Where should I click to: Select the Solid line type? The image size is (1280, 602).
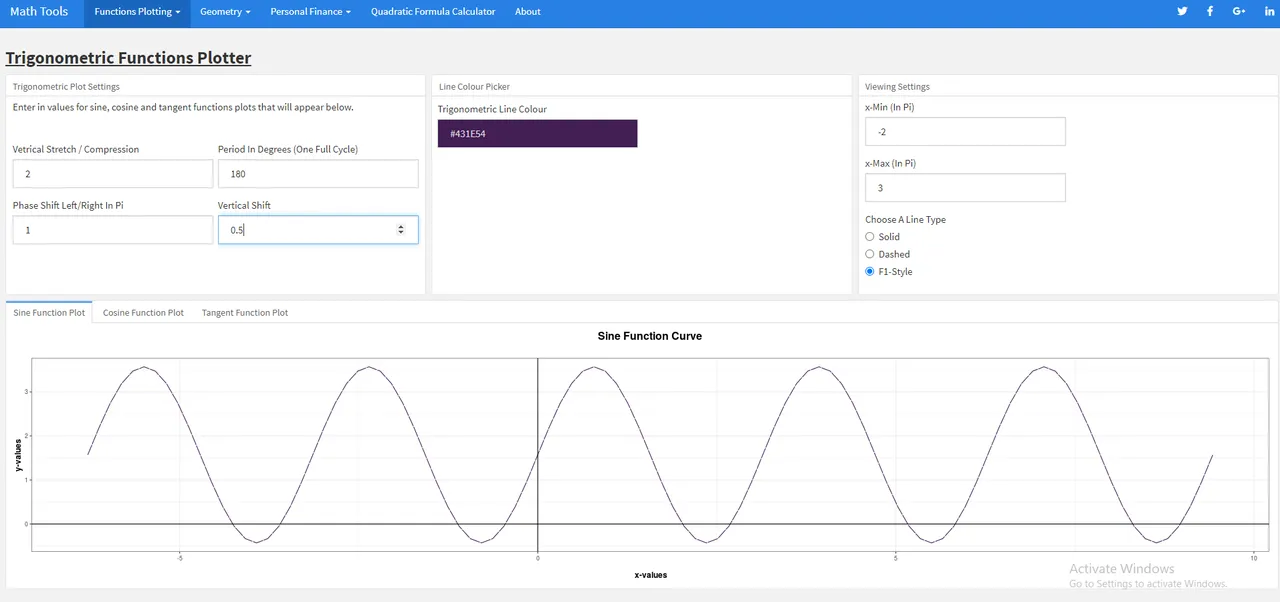click(870, 237)
